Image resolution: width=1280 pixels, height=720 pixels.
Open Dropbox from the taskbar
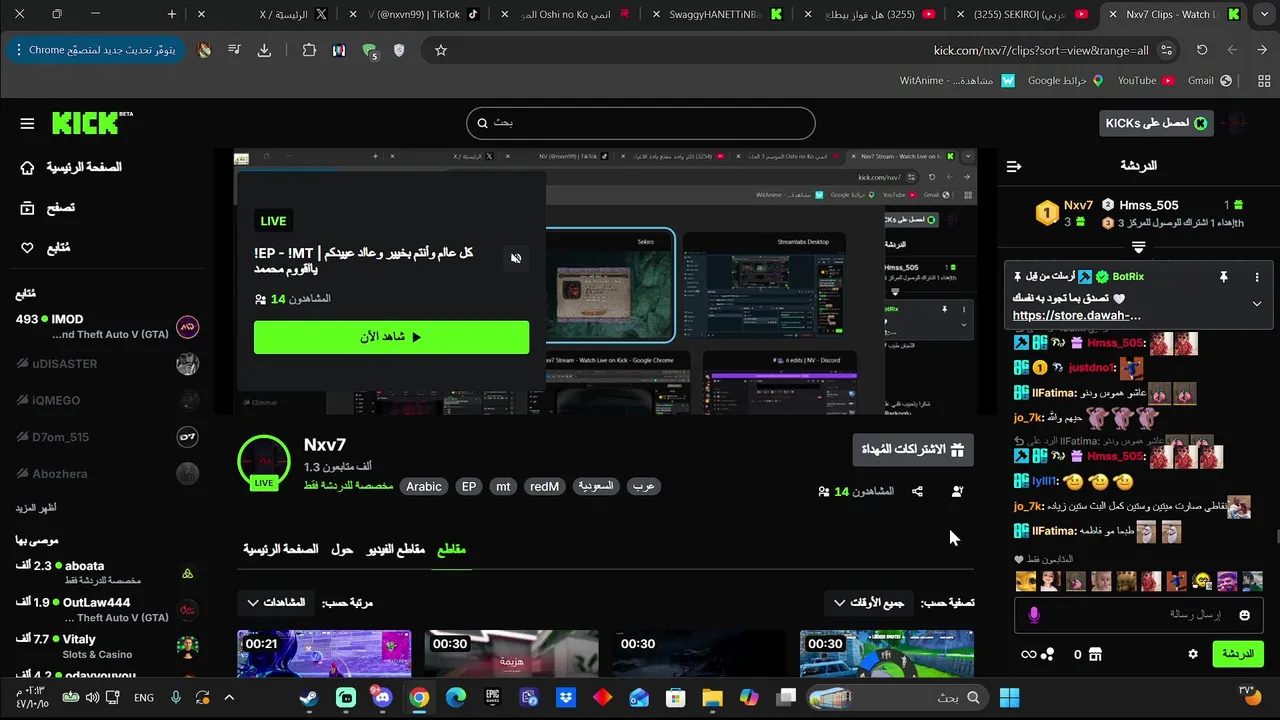(x=566, y=698)
